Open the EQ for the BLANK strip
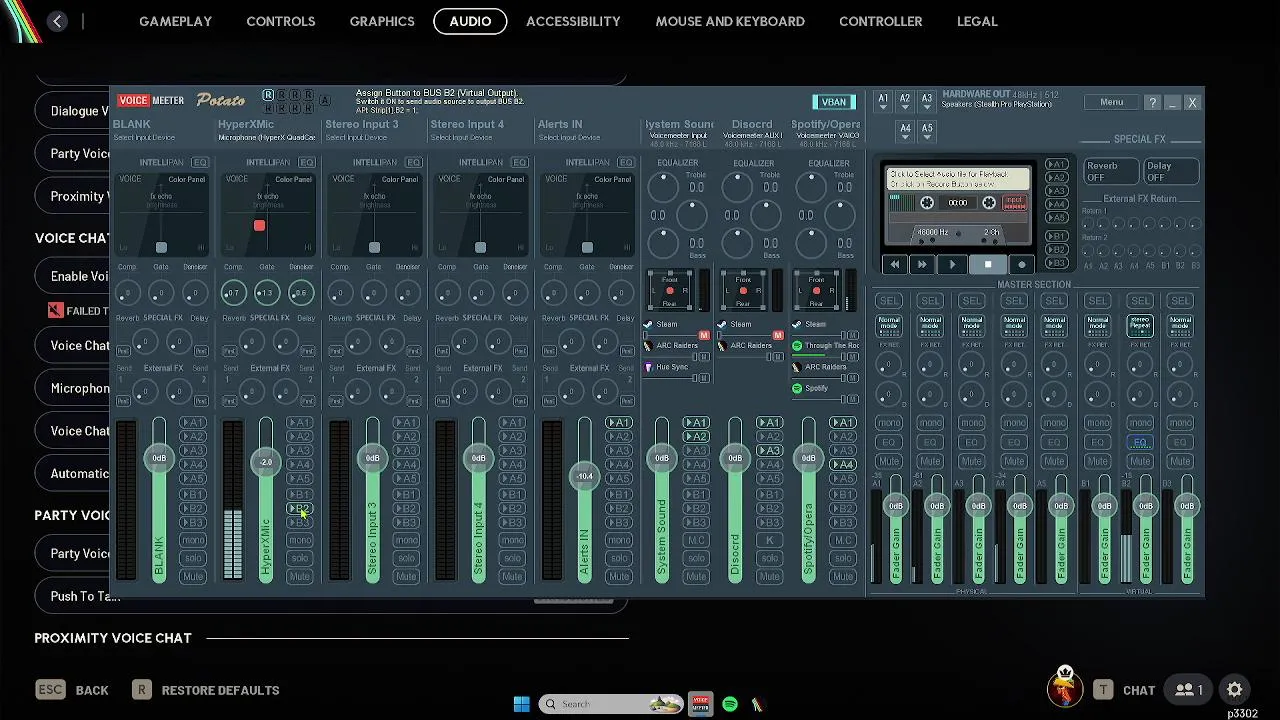Screen dimensions: 1280x720 199,162
